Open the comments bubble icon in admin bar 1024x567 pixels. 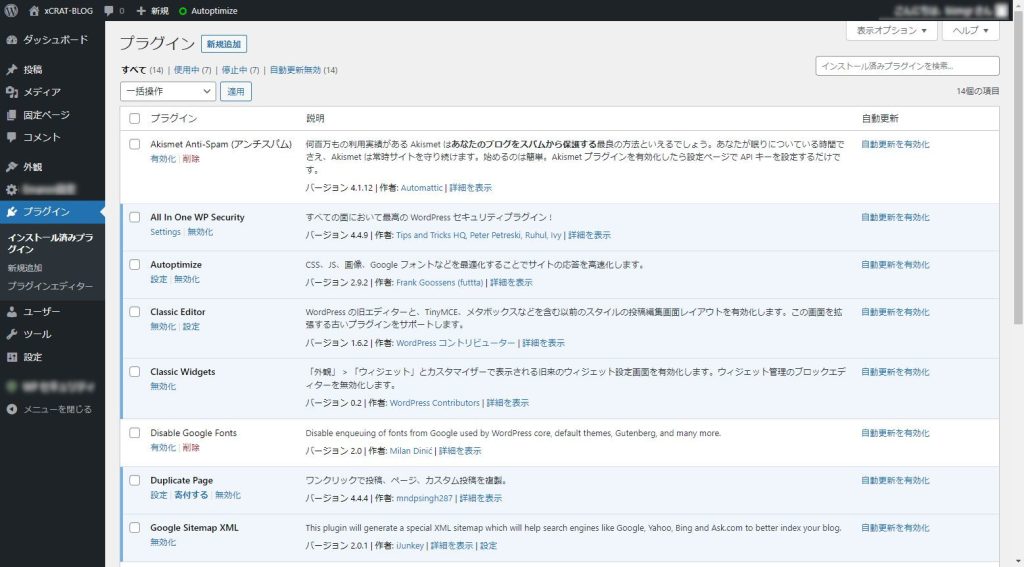108,11
